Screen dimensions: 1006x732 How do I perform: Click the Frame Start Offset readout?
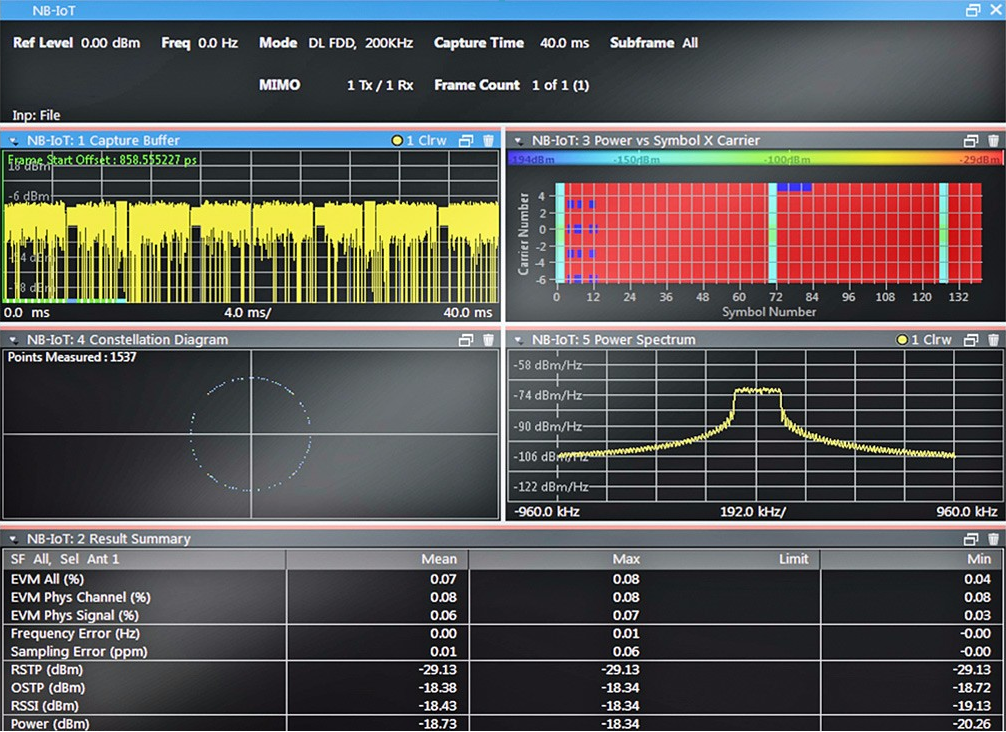tap(103, 160)
